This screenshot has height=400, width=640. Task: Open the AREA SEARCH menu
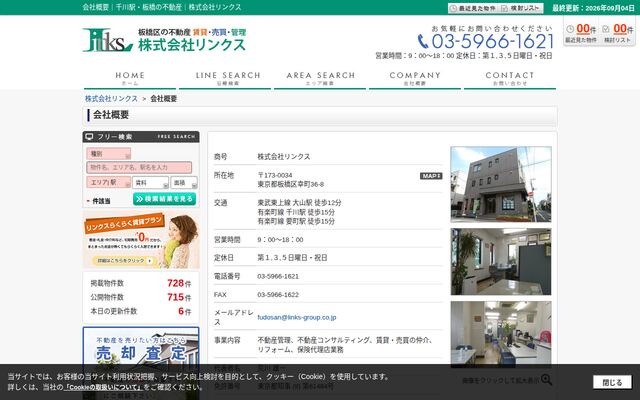tap(320, 78)
